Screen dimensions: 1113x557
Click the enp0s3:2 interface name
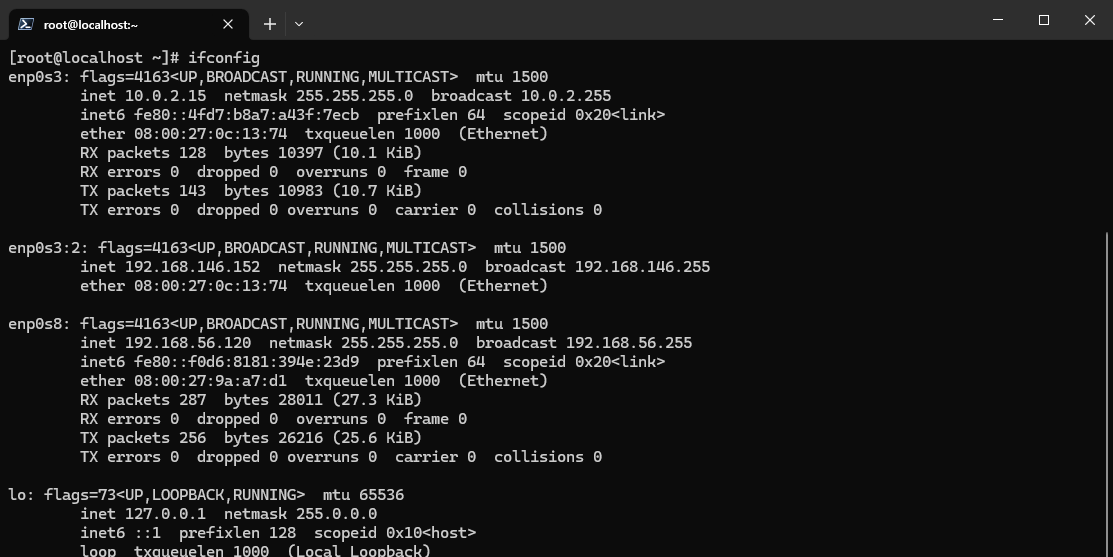click(x=48, y=248)
